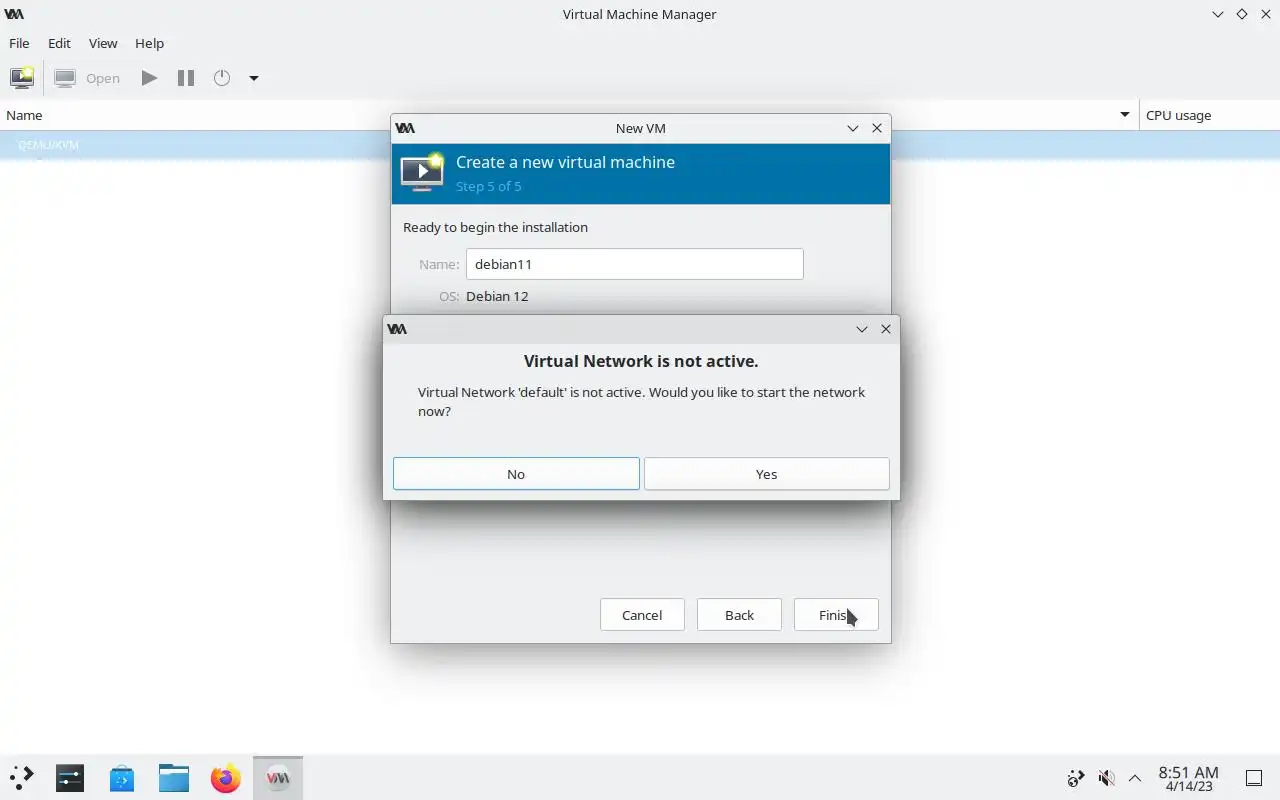Maximize the Virtual Machine Manager window

pyautogui.click(x=1242, y=14)
